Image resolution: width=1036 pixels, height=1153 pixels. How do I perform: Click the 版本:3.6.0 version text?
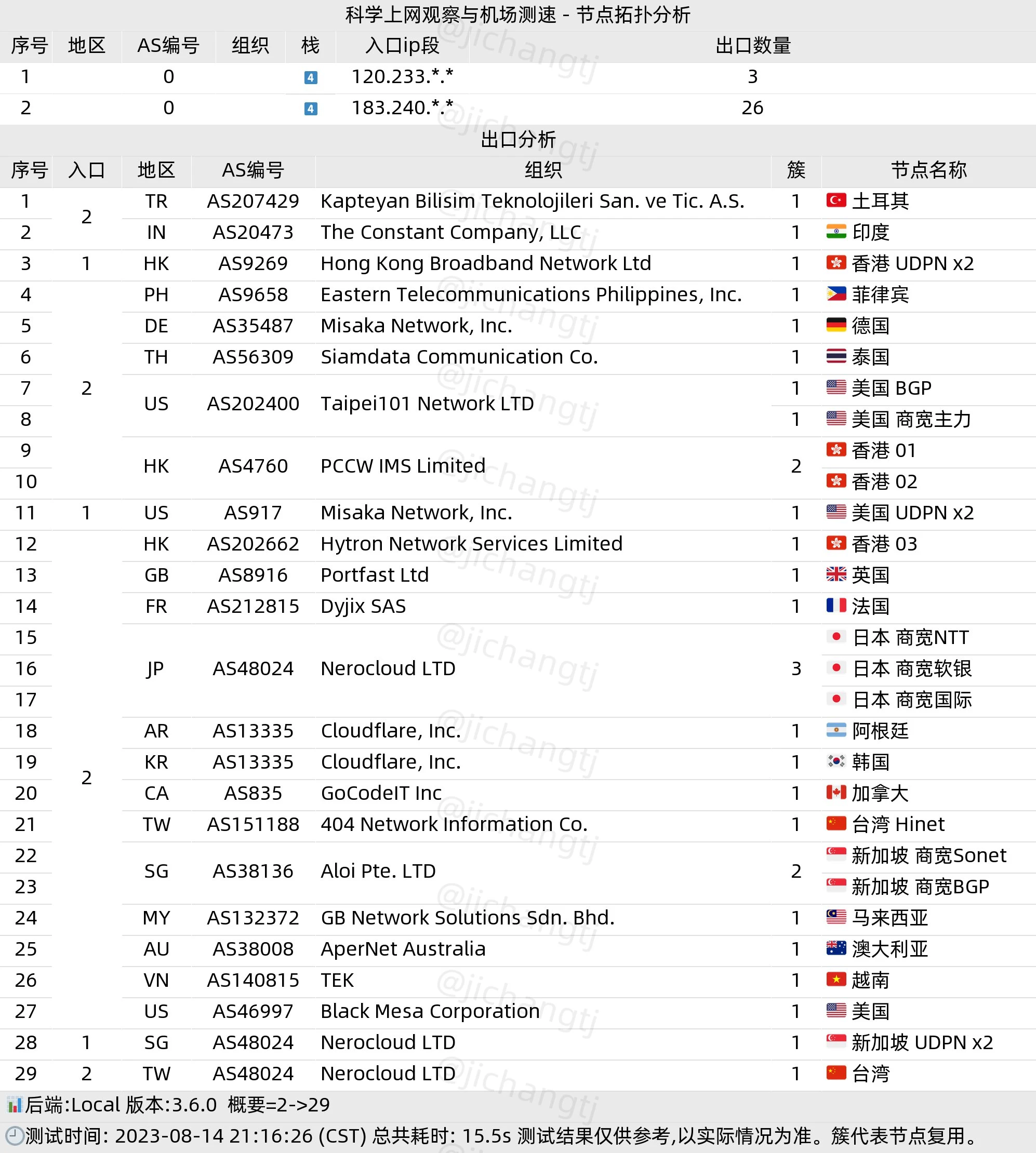(171, 1105)
